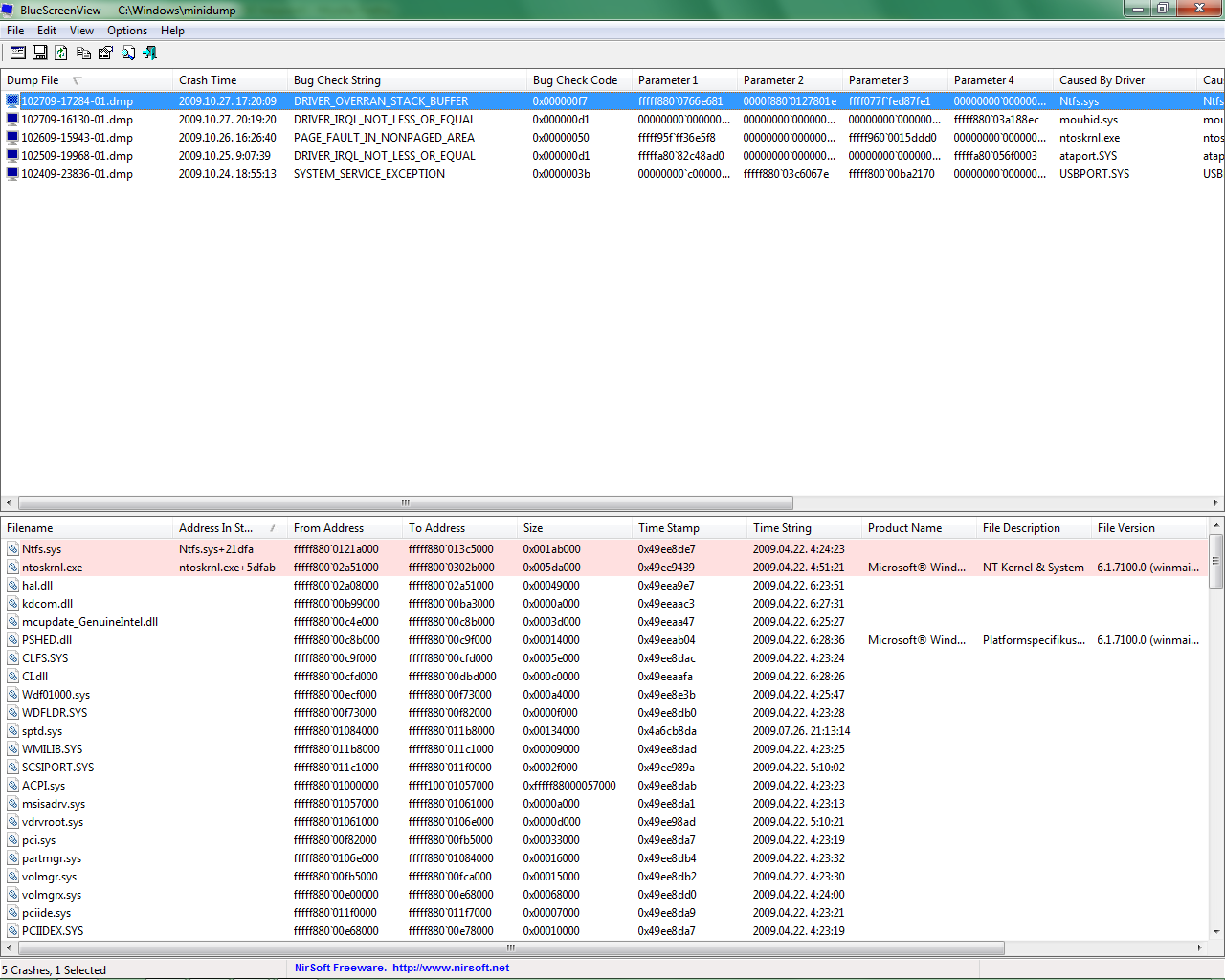Image resolution: width=1225 pixels, height=980 pixels.
Task: Click crash time 2009.10.25. 9:07:39
Action: (x=225, y=156)
